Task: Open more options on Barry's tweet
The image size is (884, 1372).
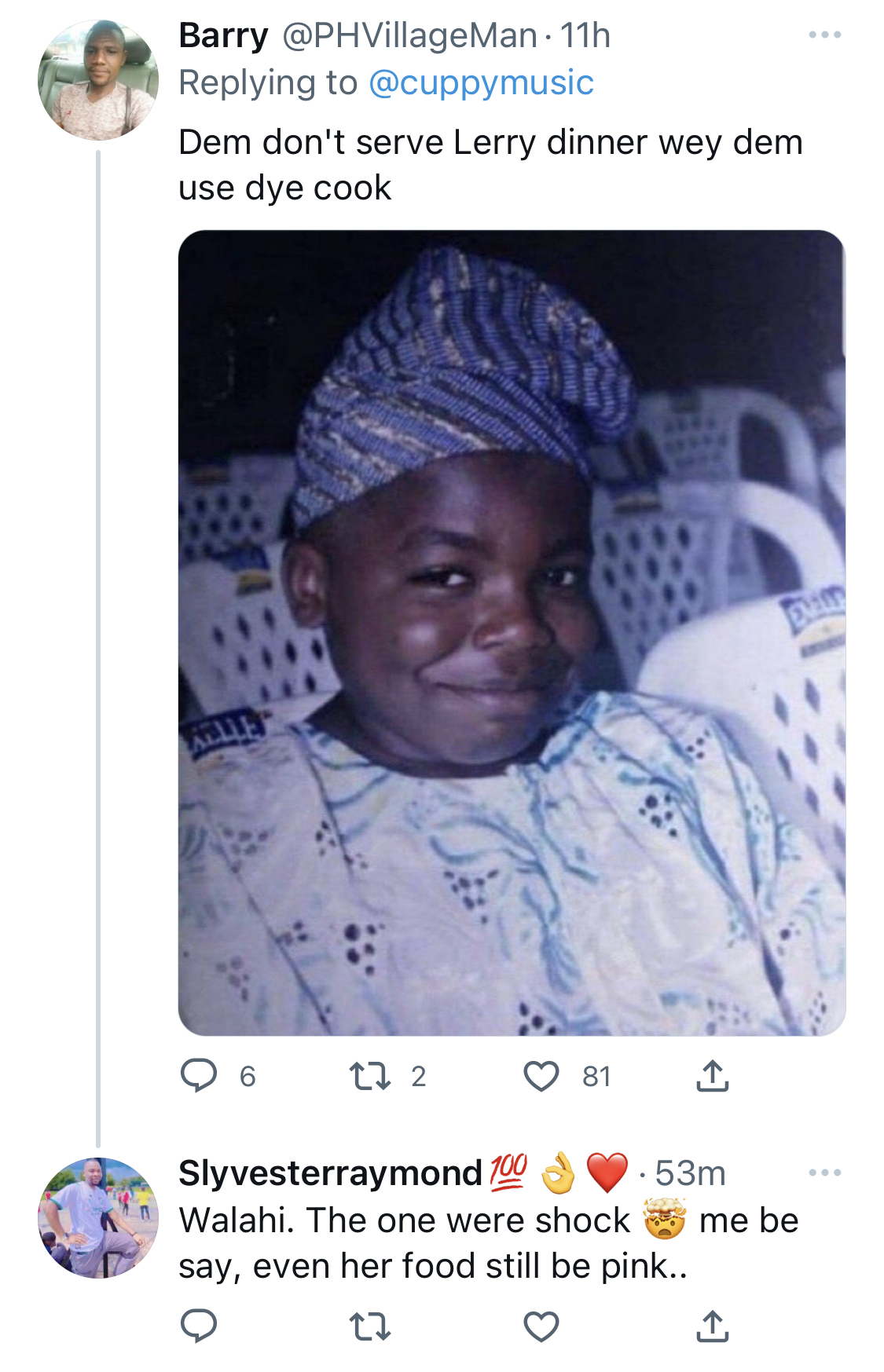Action: tap(825, 35)
